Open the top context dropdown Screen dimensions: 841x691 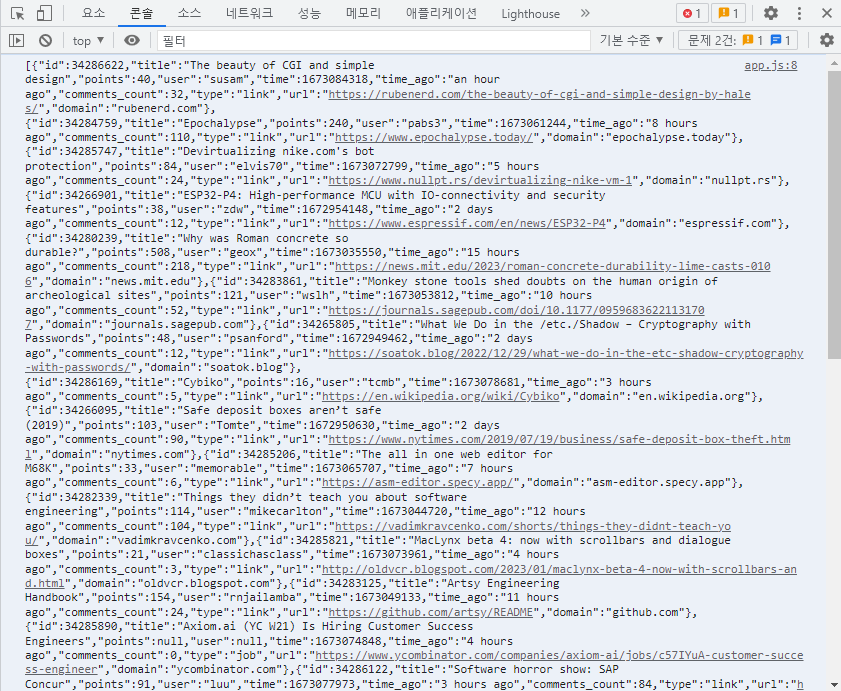coord(88,40)
